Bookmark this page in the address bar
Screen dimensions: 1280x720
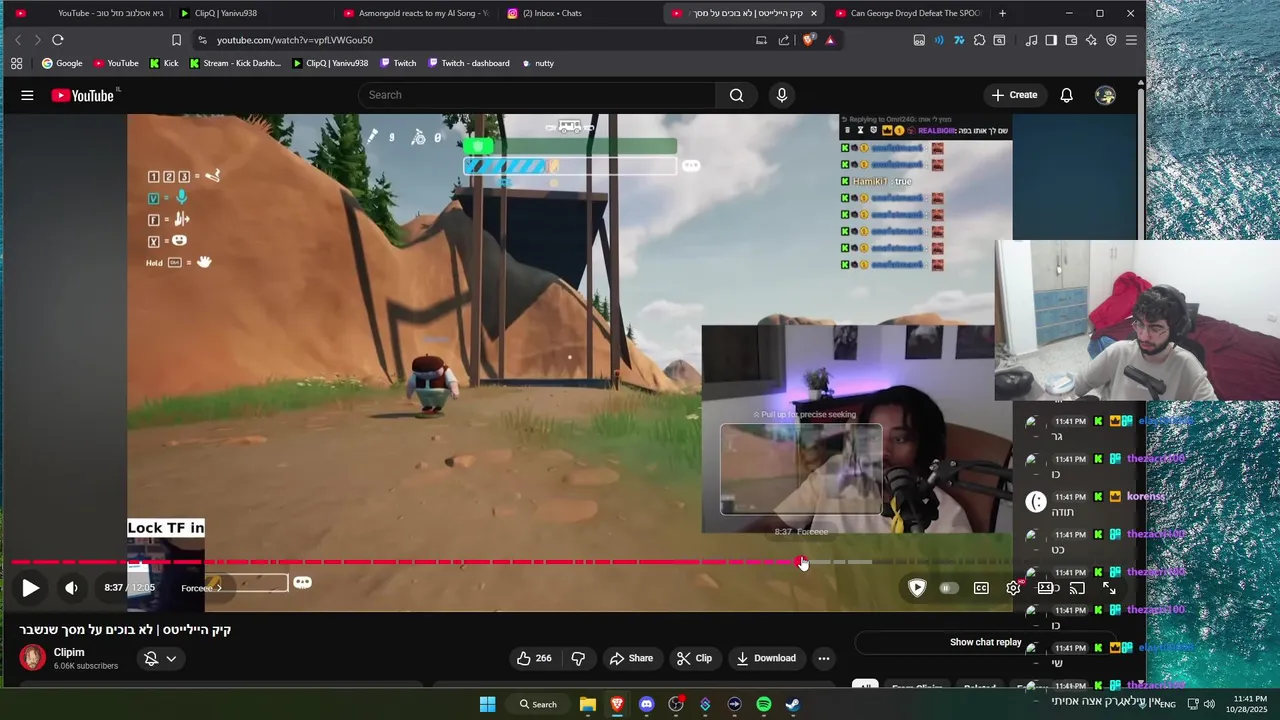click(176, 40)
